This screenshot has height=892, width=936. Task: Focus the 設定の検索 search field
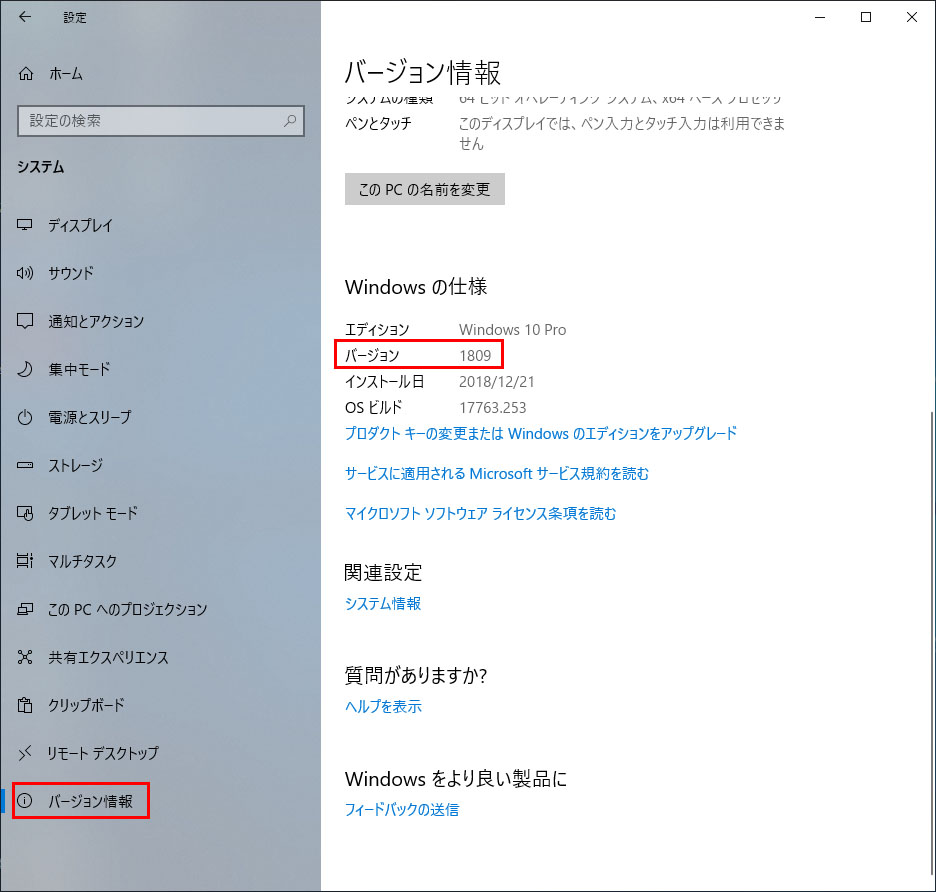pos(161,121)
